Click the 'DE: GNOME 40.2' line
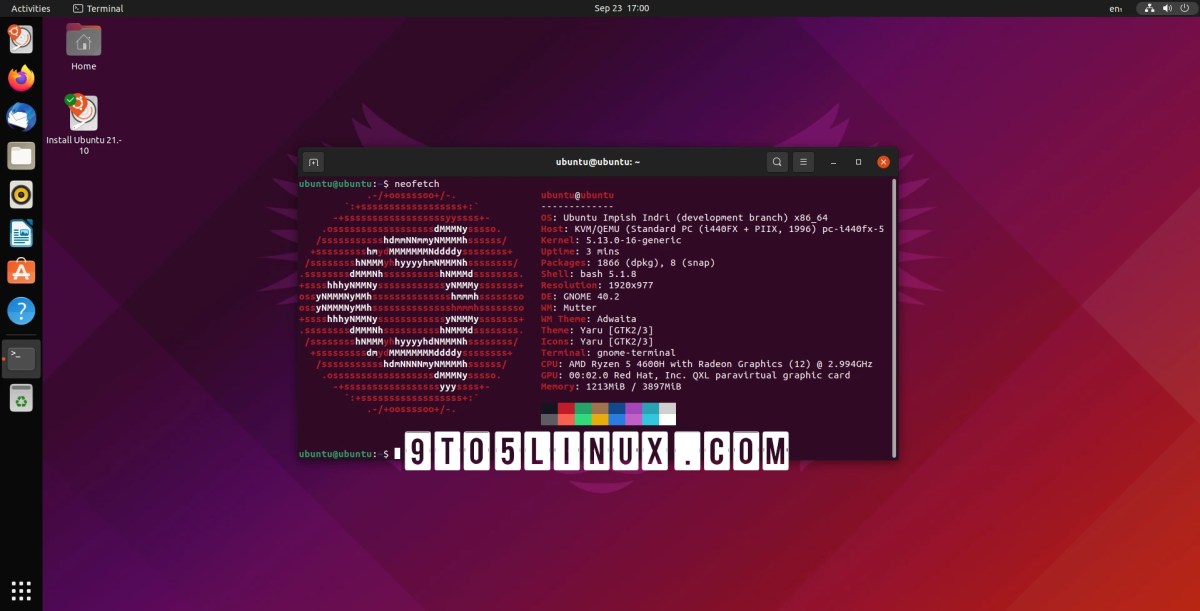This screenshot has width=1200, height=611. tap(580, 297)
